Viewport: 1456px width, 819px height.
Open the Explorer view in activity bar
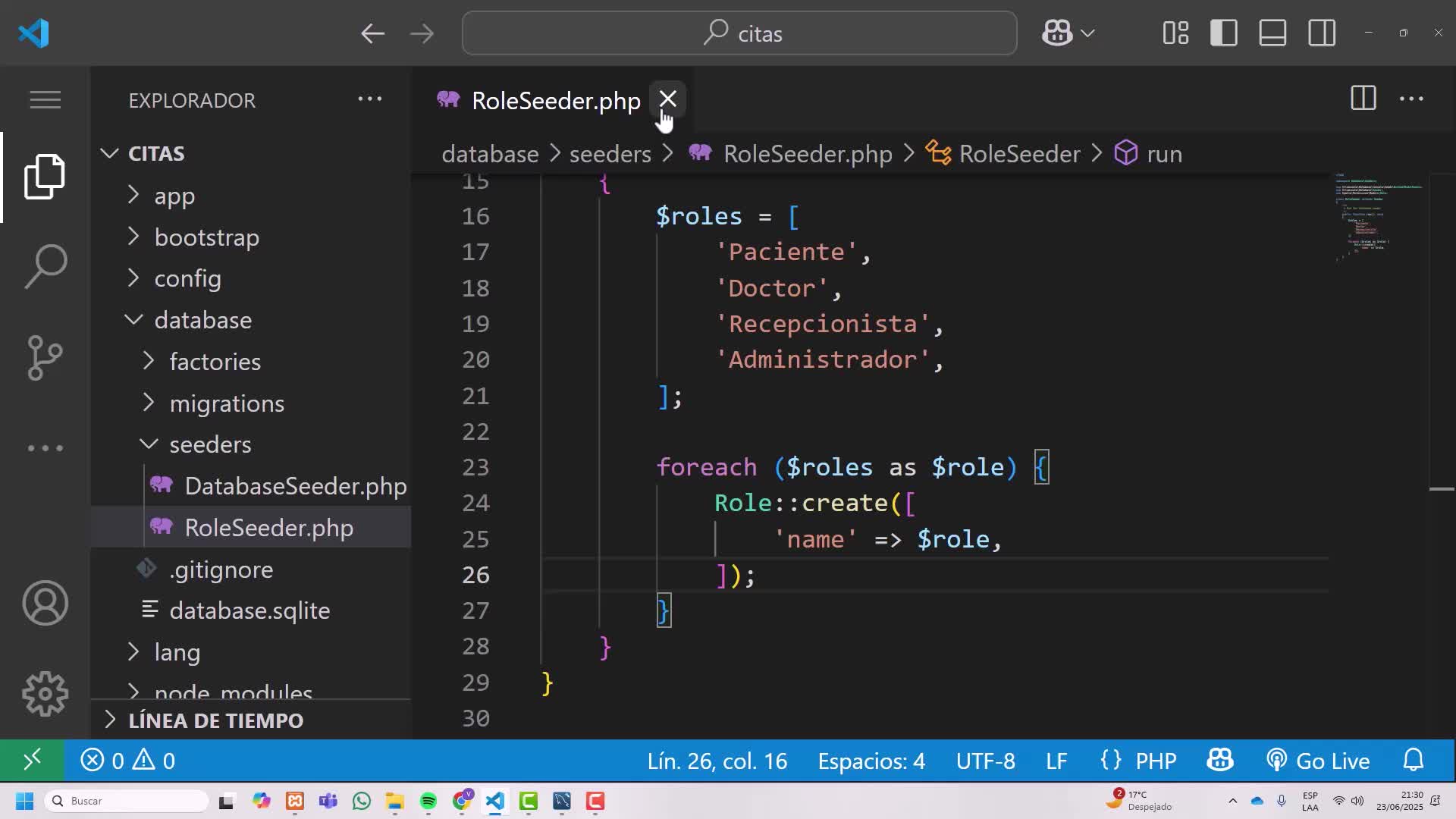[x=45, y=177]
